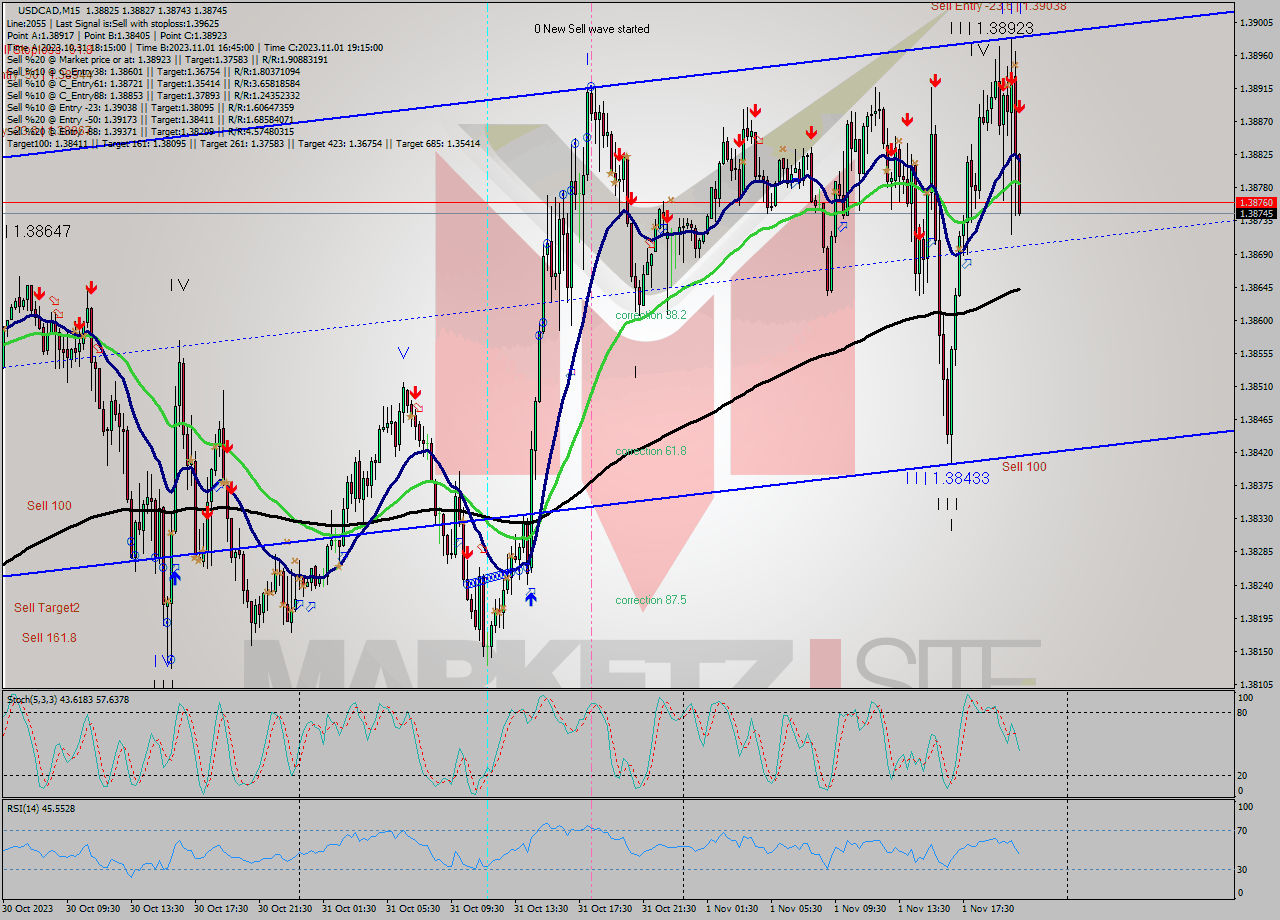
Task: Select the 1.38555 price axis label
Action: click(x=1256, y=354)
